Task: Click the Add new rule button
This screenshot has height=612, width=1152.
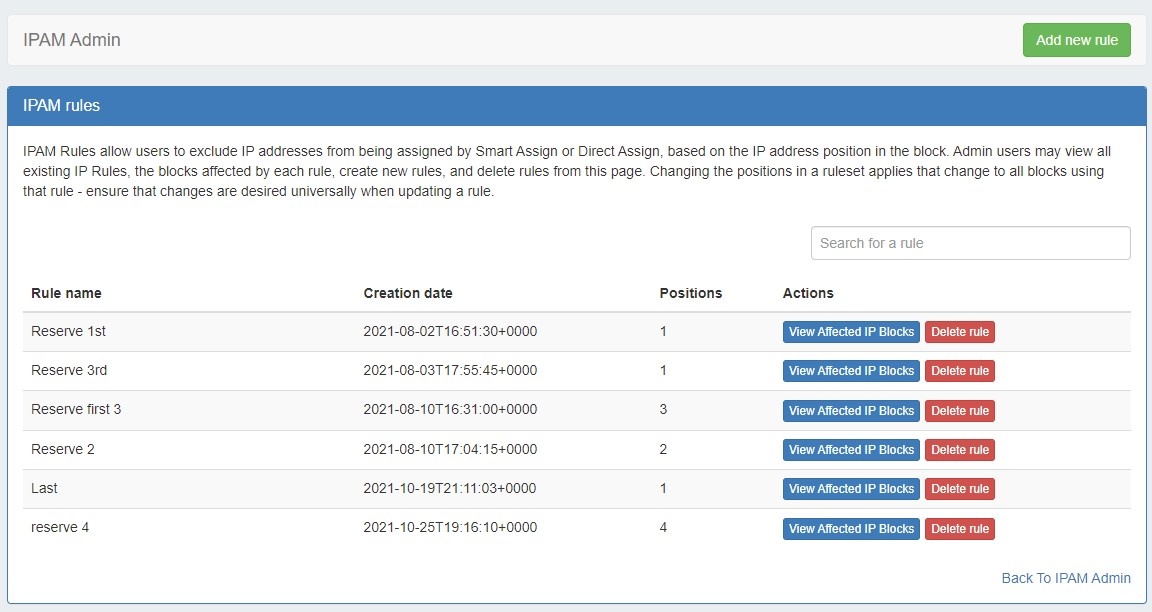Action: (x=1076, y=40)
